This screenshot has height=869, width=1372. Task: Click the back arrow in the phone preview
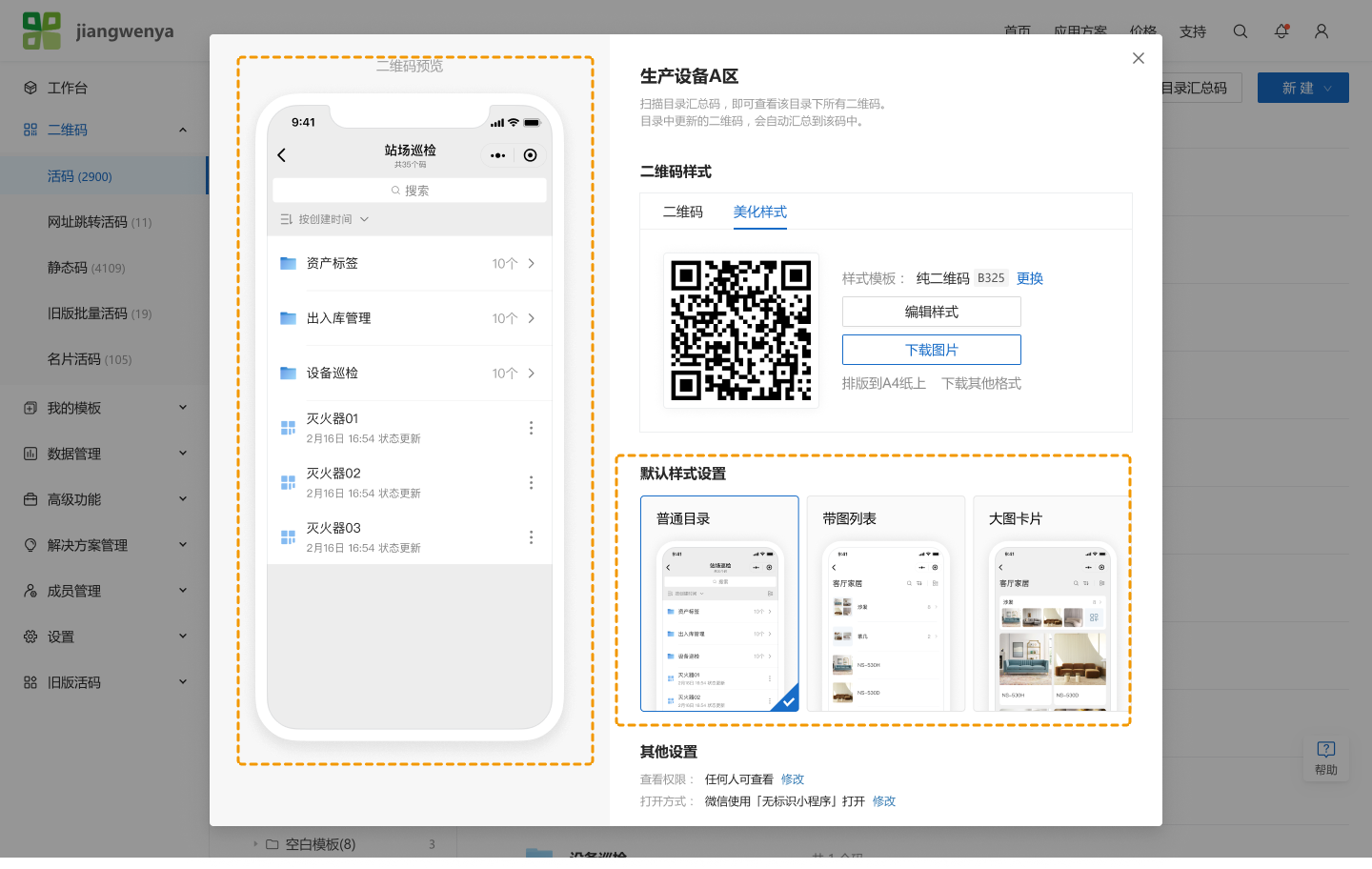[281, 155]
